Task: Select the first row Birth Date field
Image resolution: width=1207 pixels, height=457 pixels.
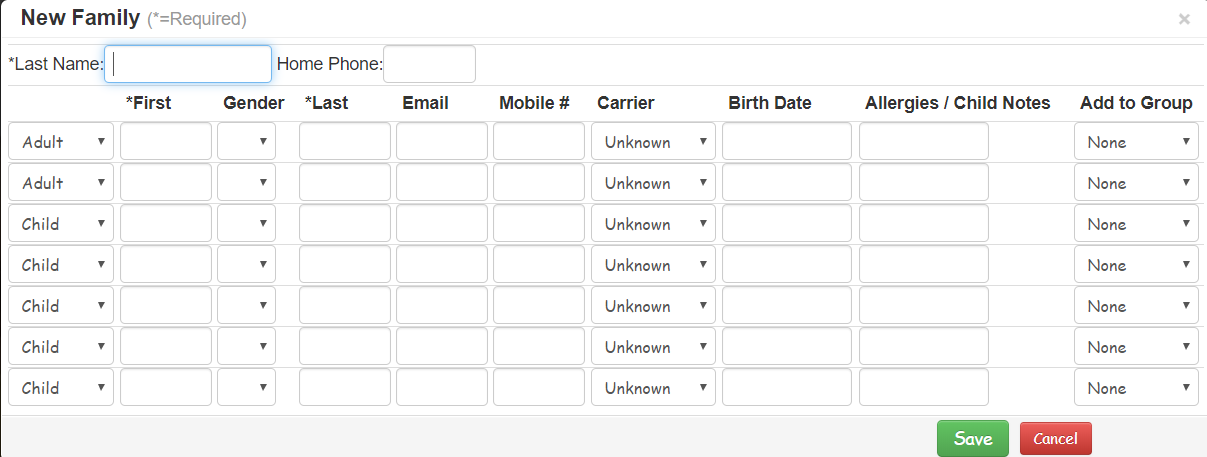Action: pos(787,142)
